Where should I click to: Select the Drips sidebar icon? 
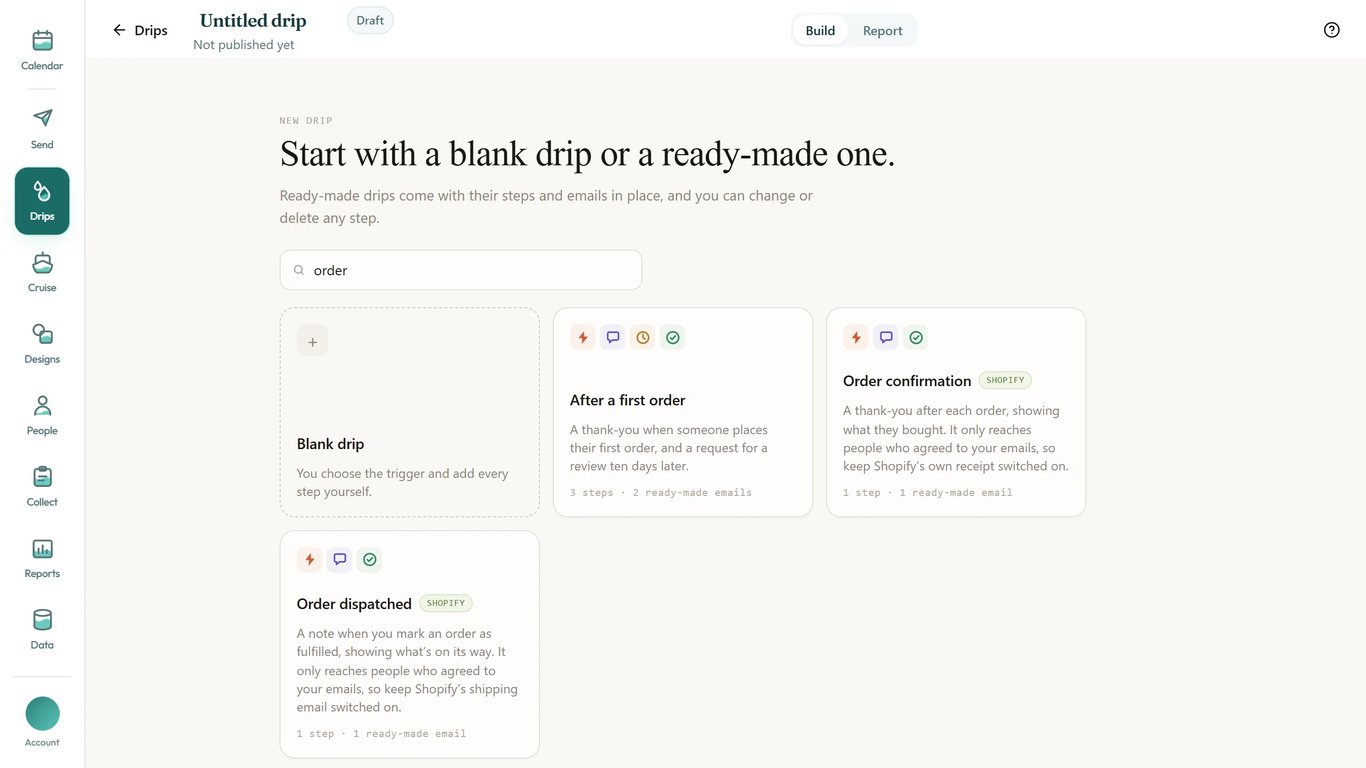42,201
